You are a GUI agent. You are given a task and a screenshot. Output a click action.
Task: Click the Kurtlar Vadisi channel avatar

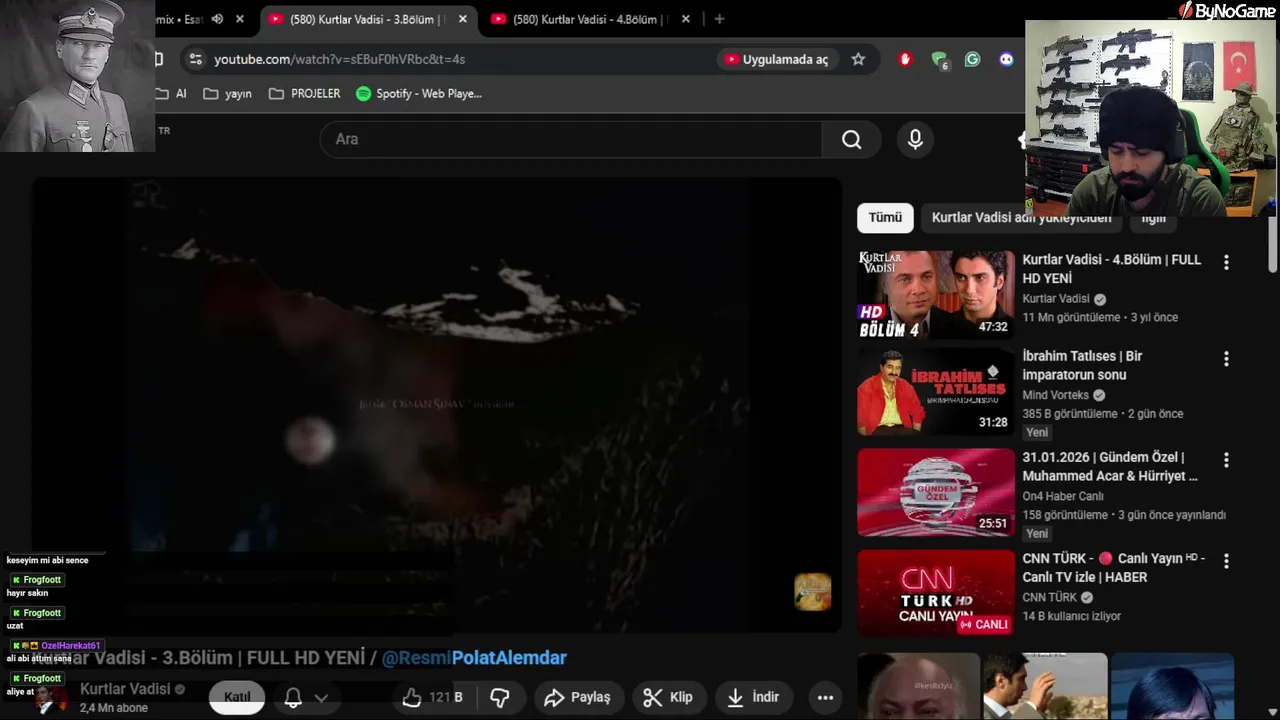[x=51, y=697]
